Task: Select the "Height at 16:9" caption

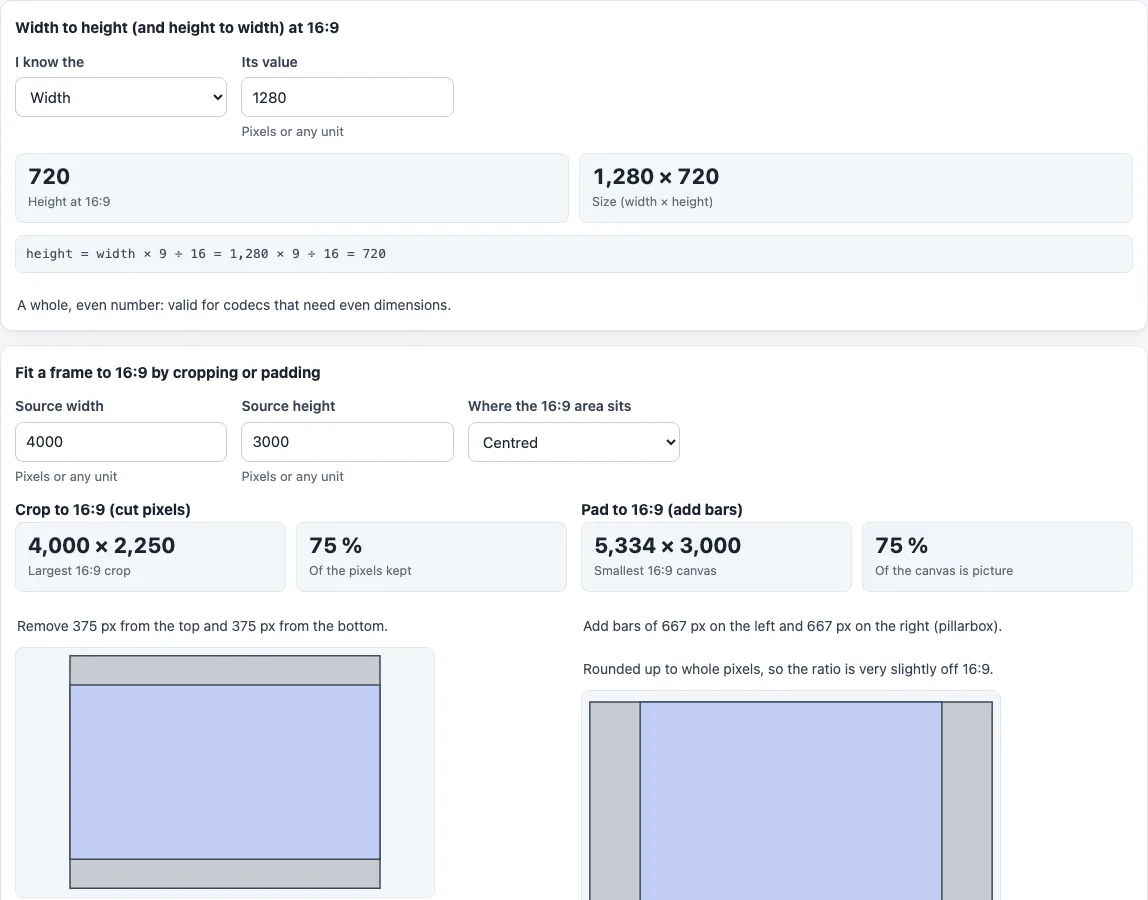Action: (70, 201)
